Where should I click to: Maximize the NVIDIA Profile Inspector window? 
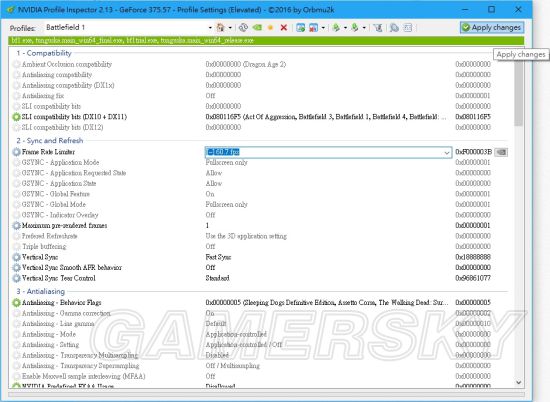(491, 9)
